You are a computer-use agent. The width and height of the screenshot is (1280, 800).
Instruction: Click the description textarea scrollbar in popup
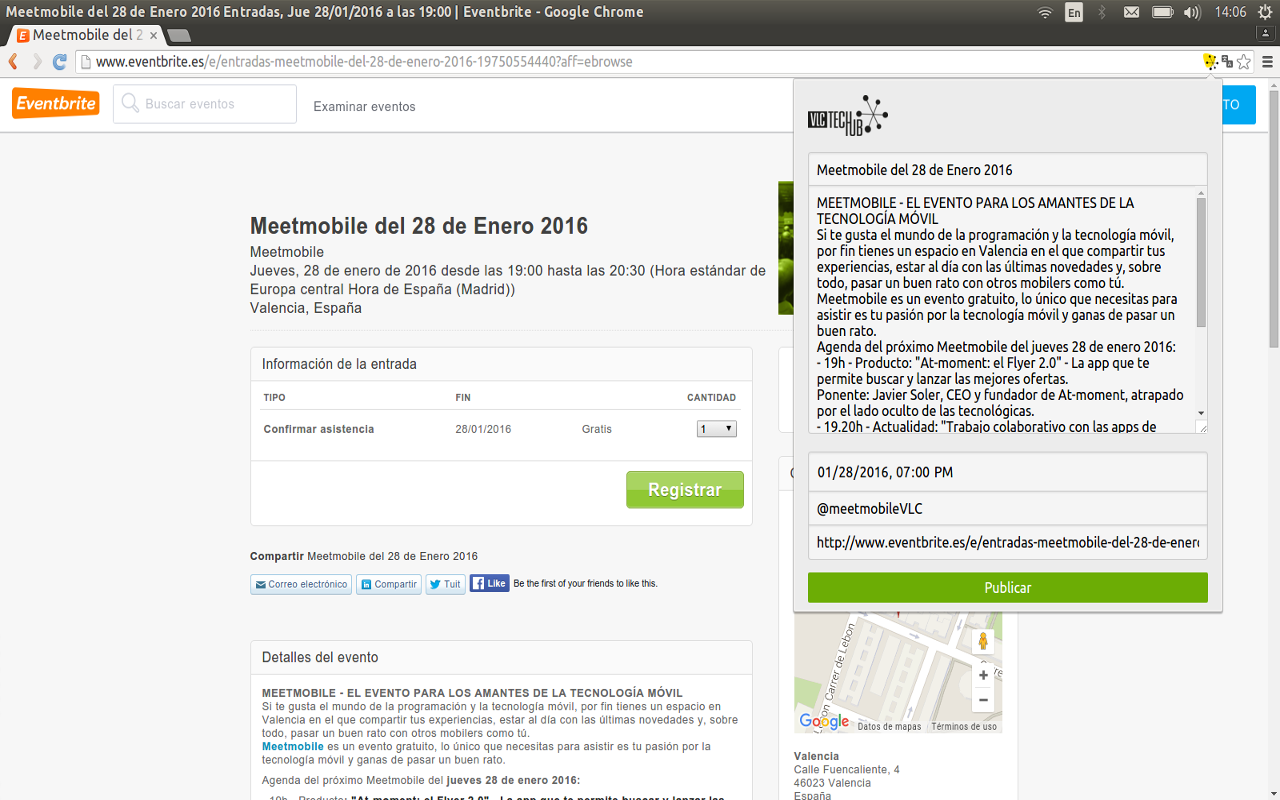(x=1201, y=262)
